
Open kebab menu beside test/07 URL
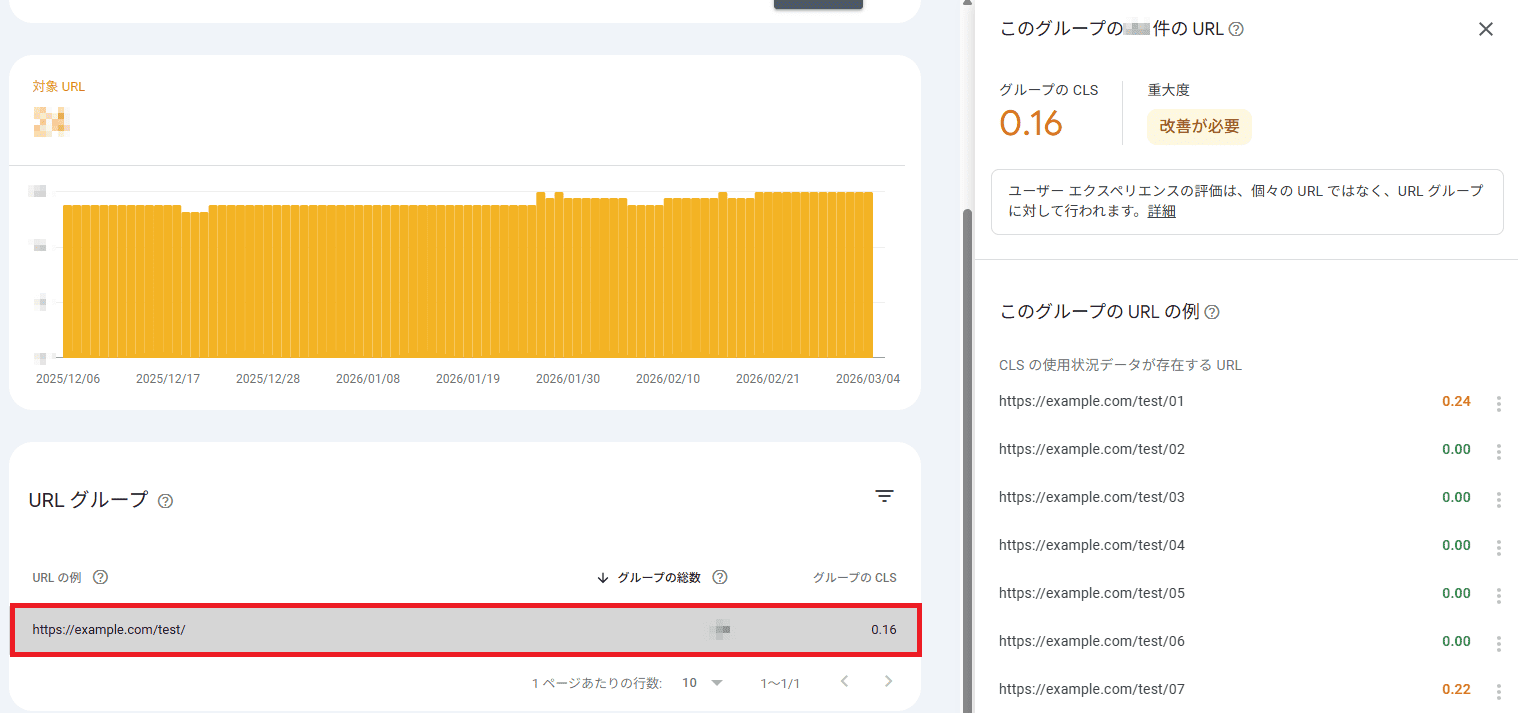click(x=1499, y=692)
